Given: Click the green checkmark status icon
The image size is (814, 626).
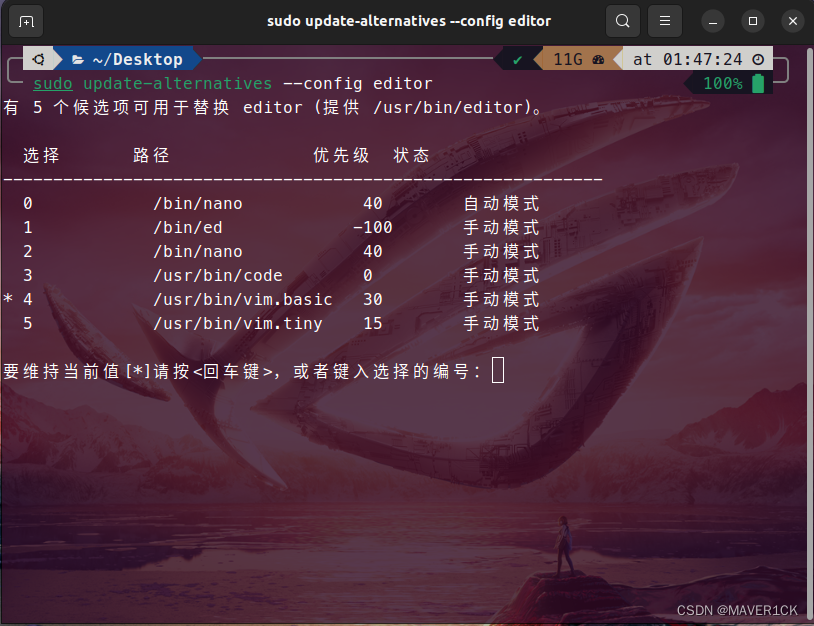Looking at the screenshot, I should [x=517, y=60].
